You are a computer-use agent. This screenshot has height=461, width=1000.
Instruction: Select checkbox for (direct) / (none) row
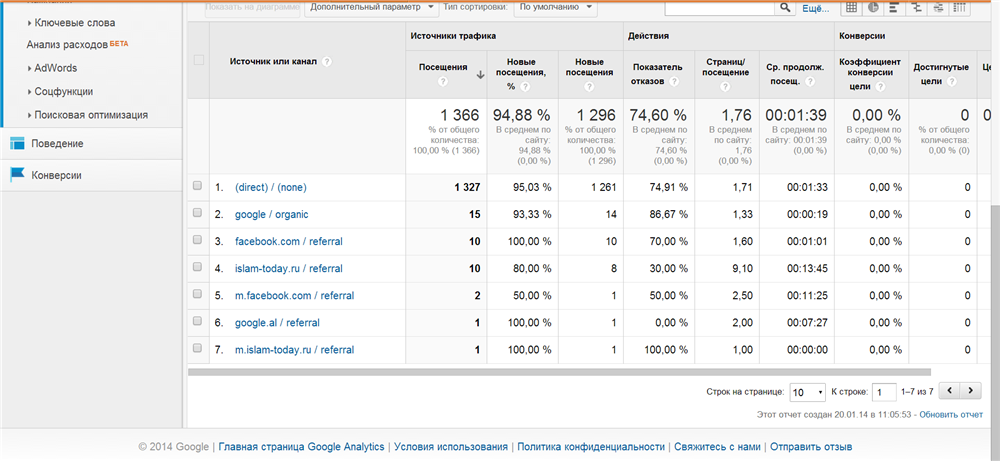click(x=197, y=186)
